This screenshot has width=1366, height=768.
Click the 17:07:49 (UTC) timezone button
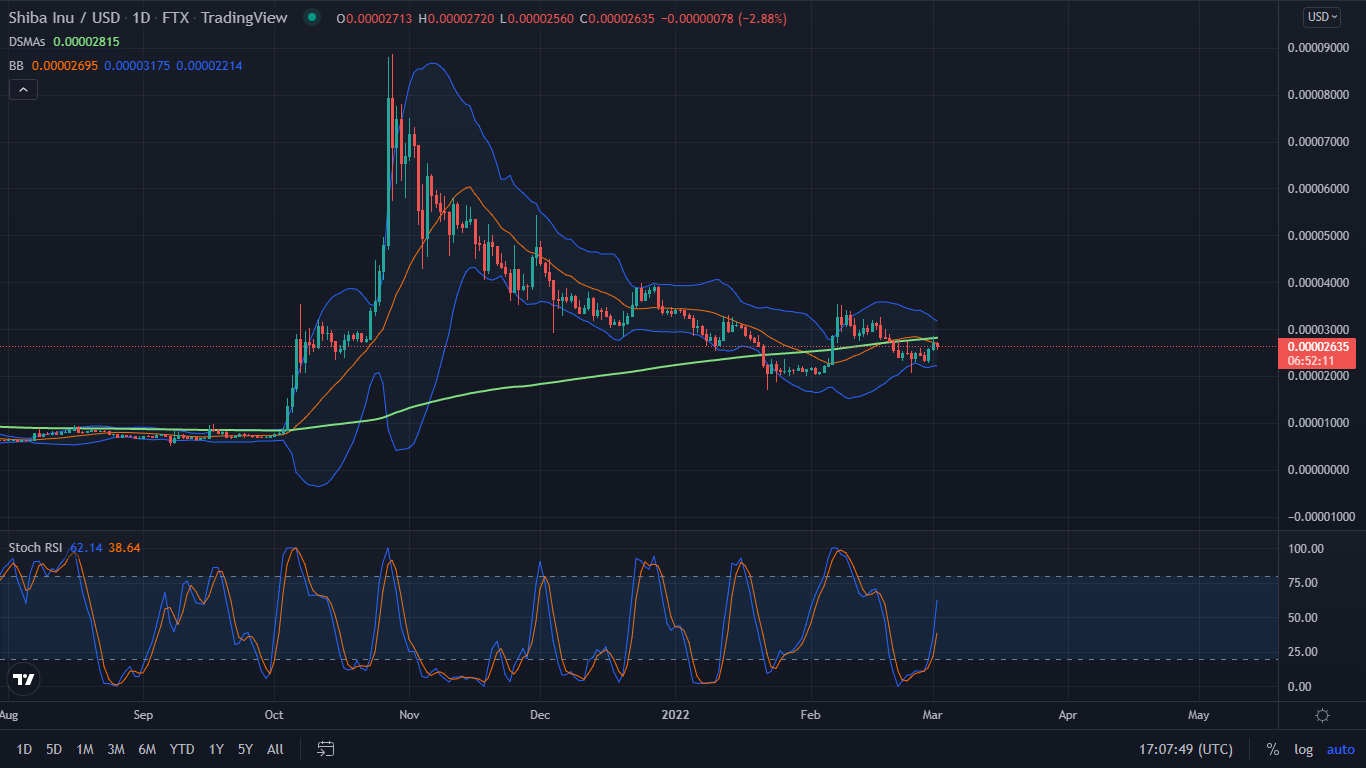(1185, 749)
